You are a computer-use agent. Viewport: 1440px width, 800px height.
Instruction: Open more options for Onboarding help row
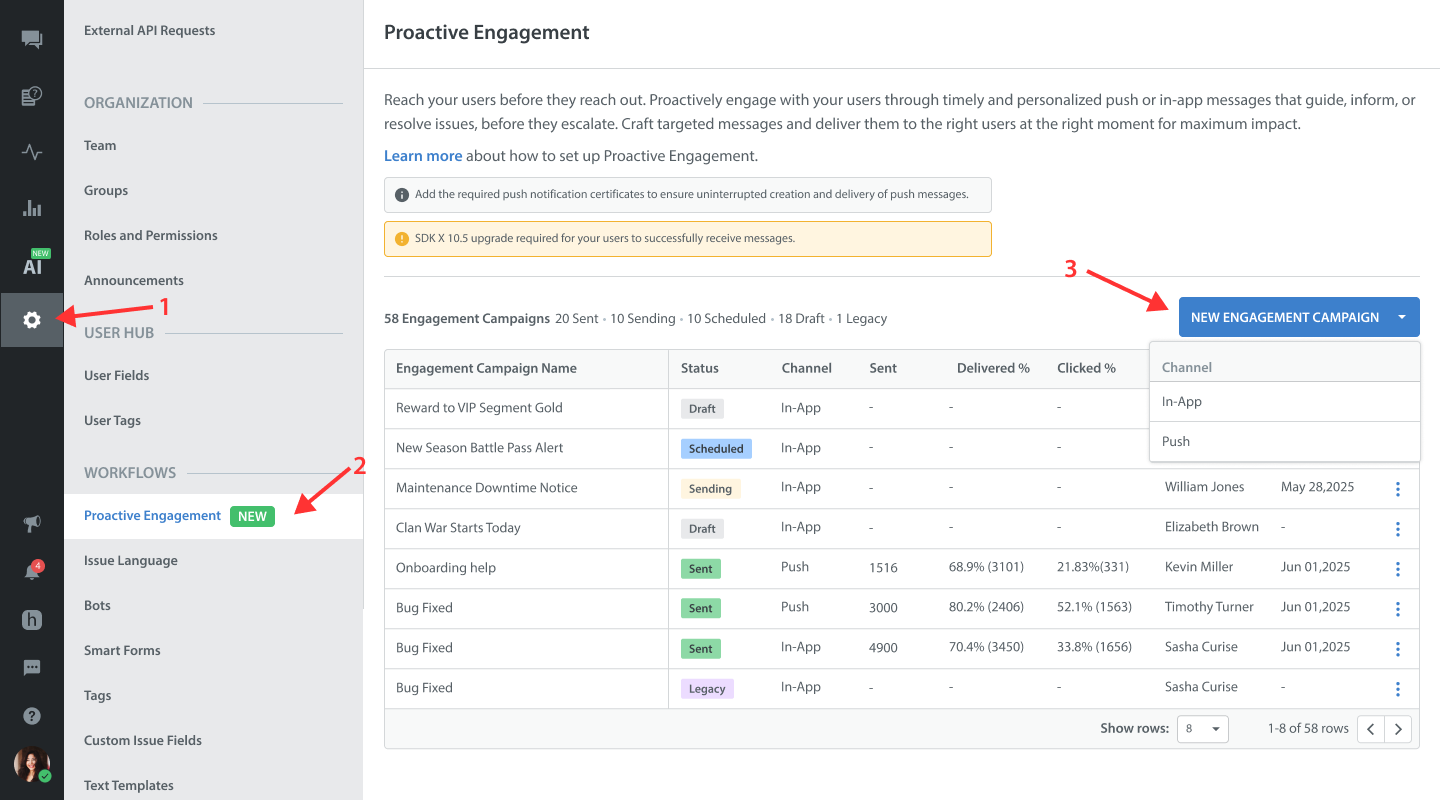click(1398, 569)
